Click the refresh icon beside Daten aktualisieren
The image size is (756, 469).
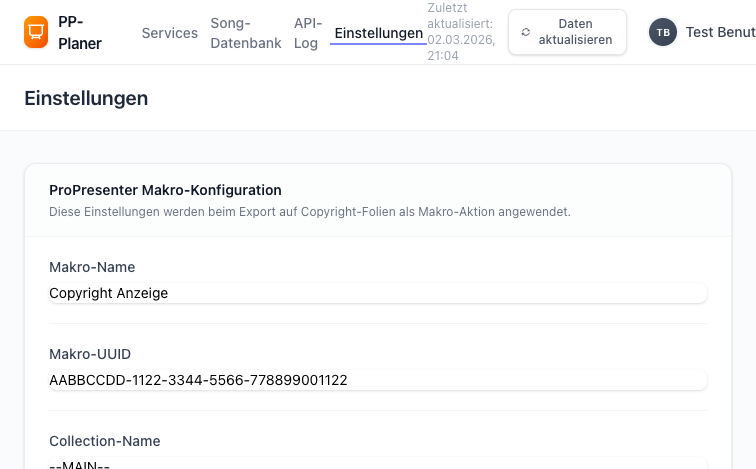pyautogui.click(x=526, y=32)
